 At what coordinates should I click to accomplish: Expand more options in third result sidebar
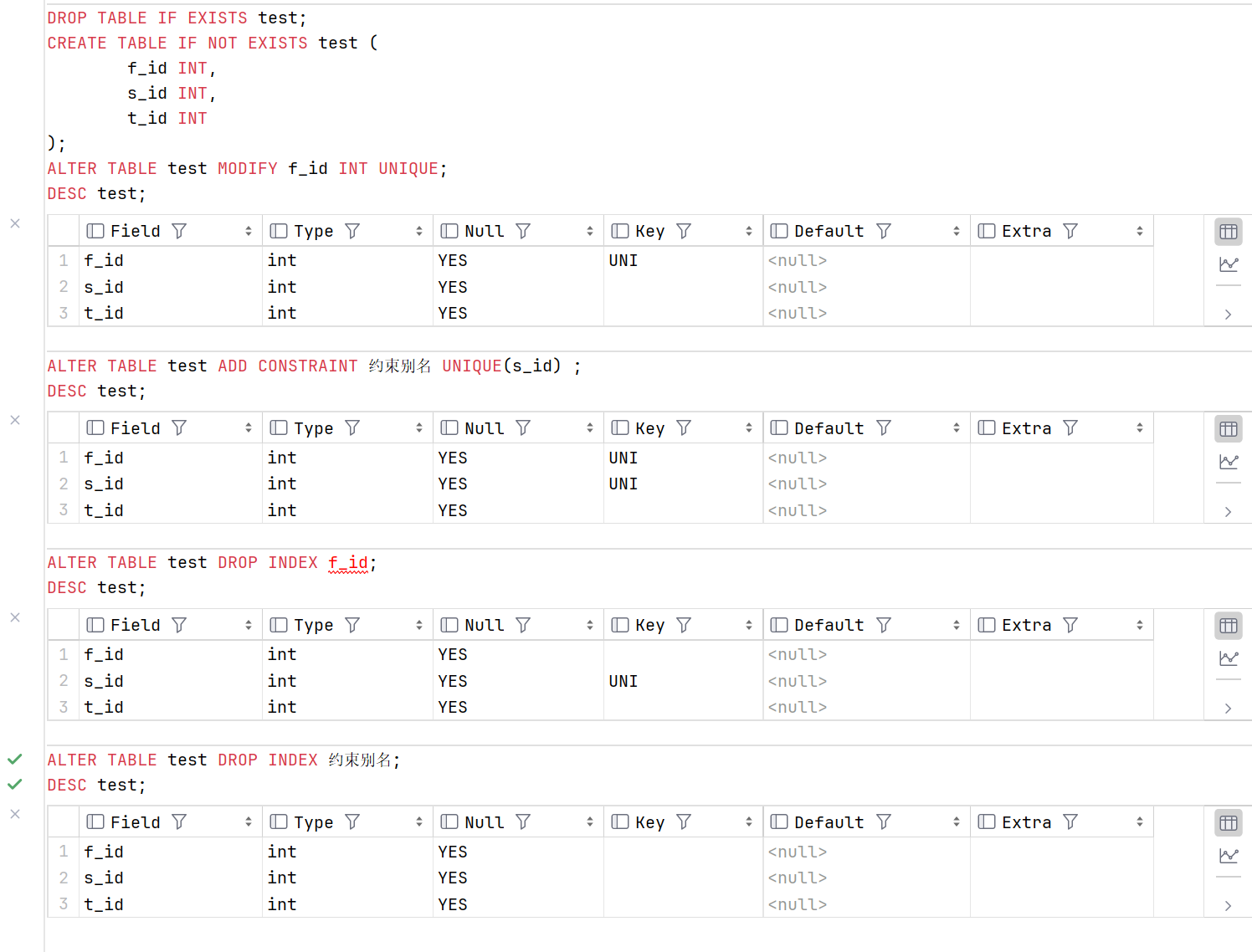click(x=1229, y=709)
